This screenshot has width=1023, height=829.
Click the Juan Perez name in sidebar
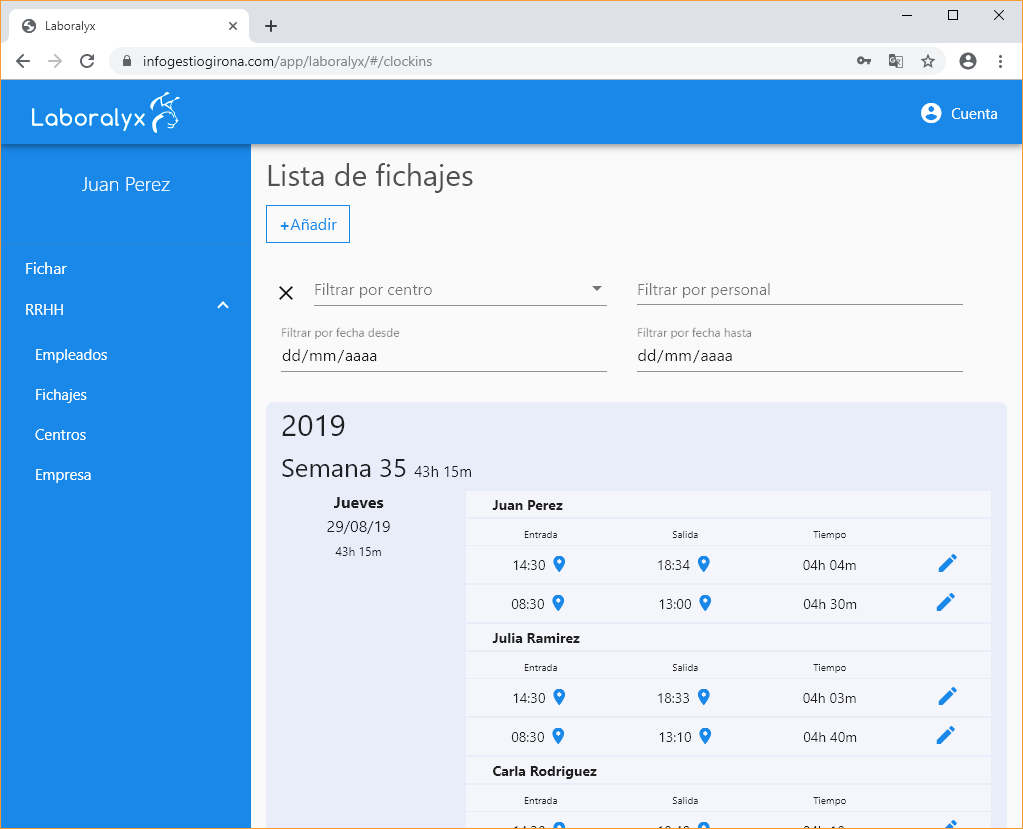coord(126,185)
